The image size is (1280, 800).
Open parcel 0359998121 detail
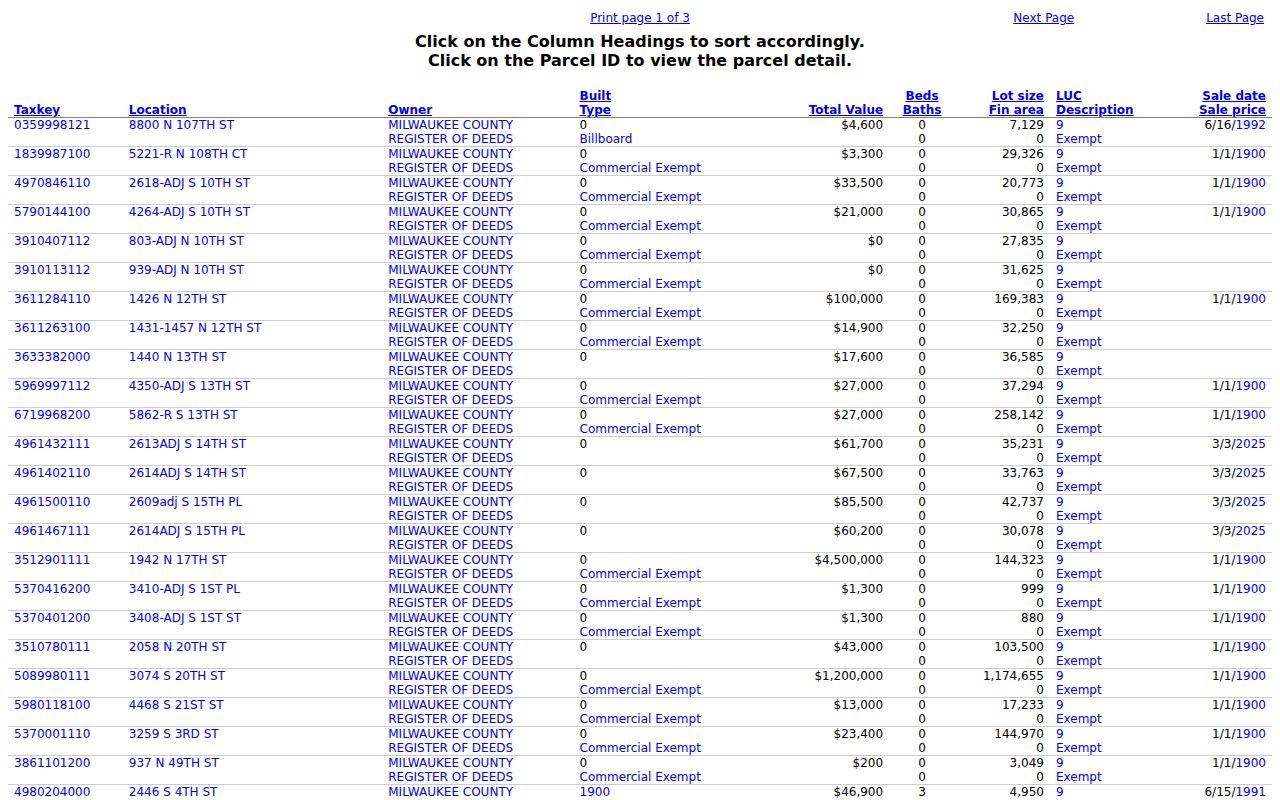pos(52,125)
